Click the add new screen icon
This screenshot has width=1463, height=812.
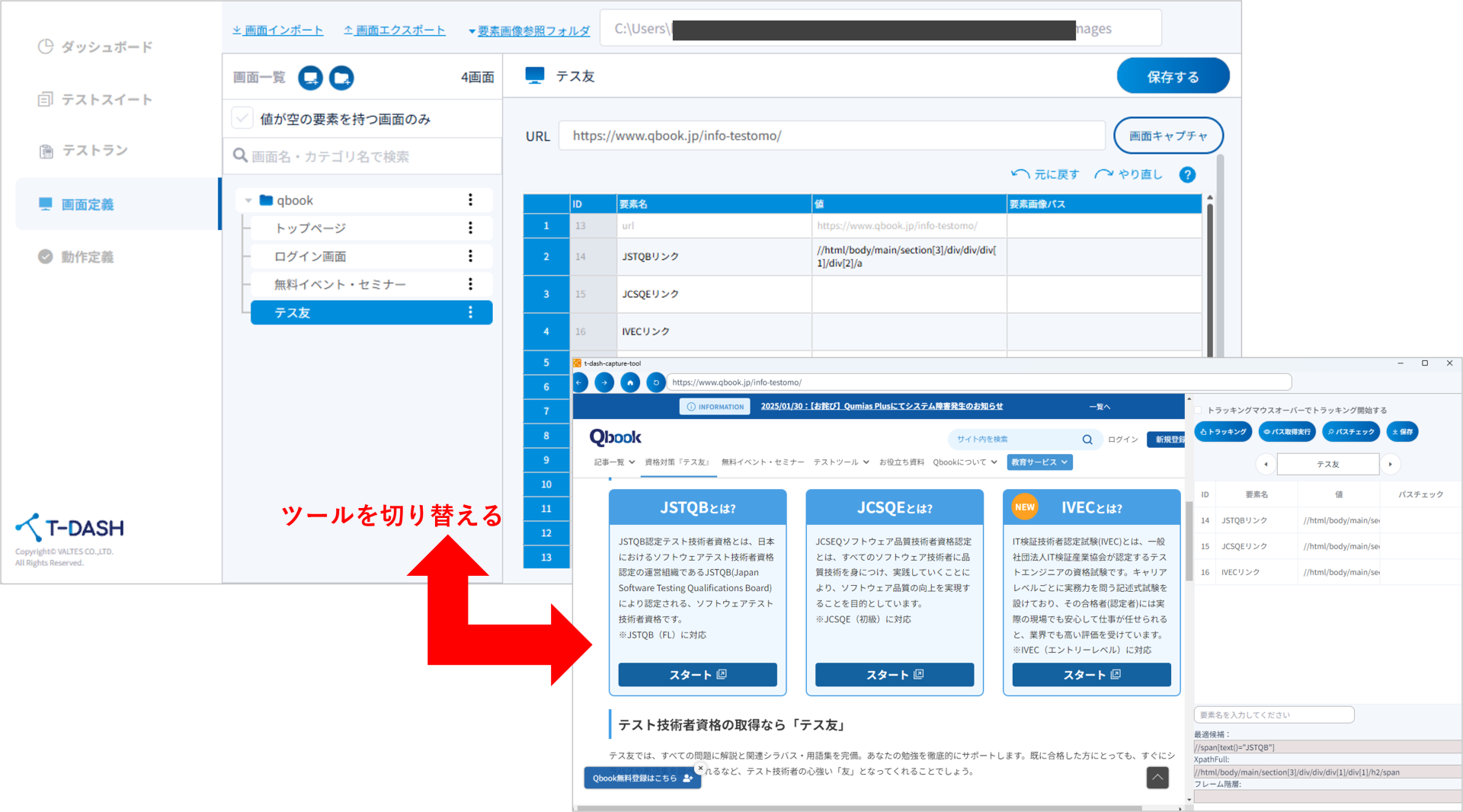pos(310,78)
